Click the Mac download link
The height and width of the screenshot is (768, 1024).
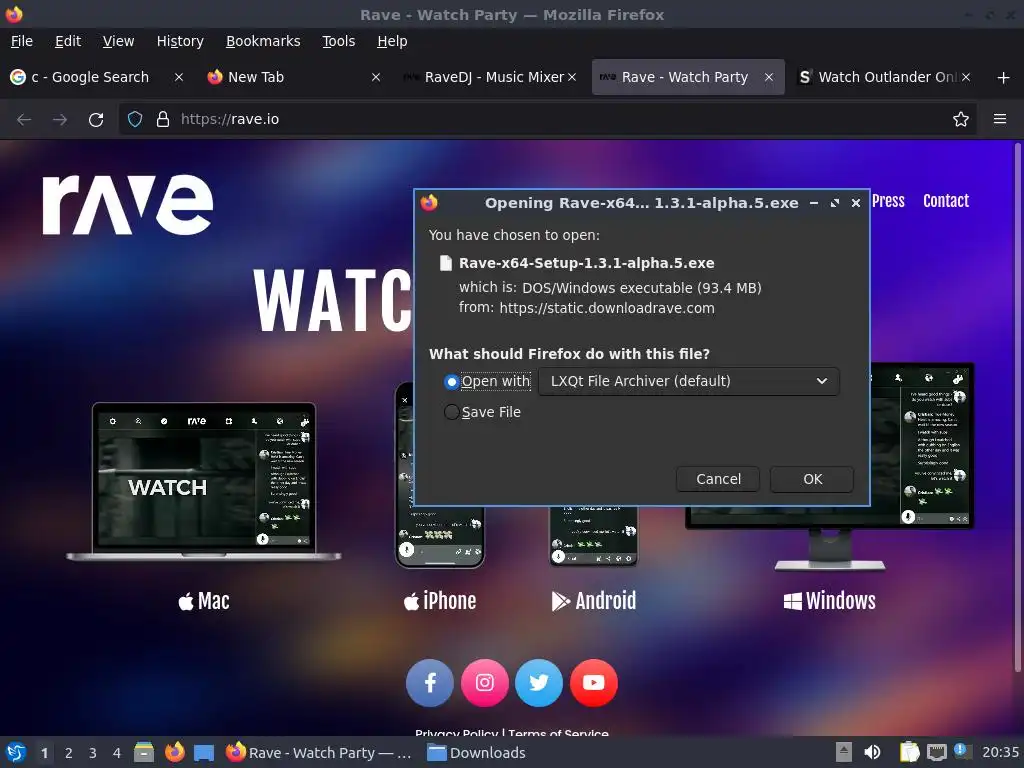(204, 601)
